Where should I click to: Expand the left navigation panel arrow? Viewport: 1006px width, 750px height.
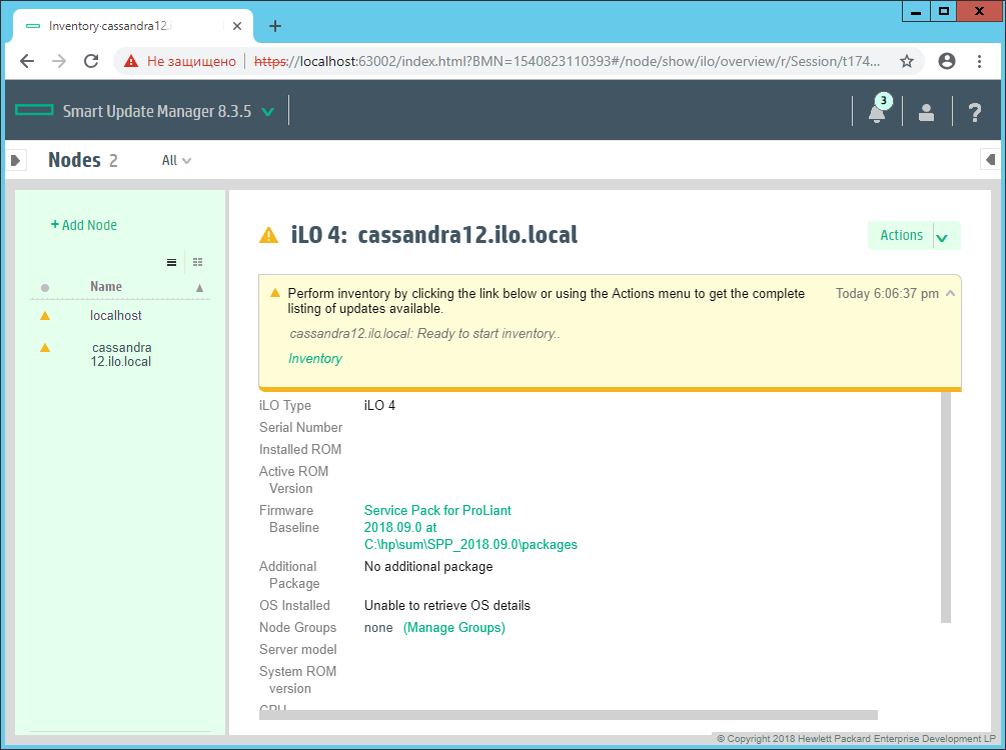point(15,159)
